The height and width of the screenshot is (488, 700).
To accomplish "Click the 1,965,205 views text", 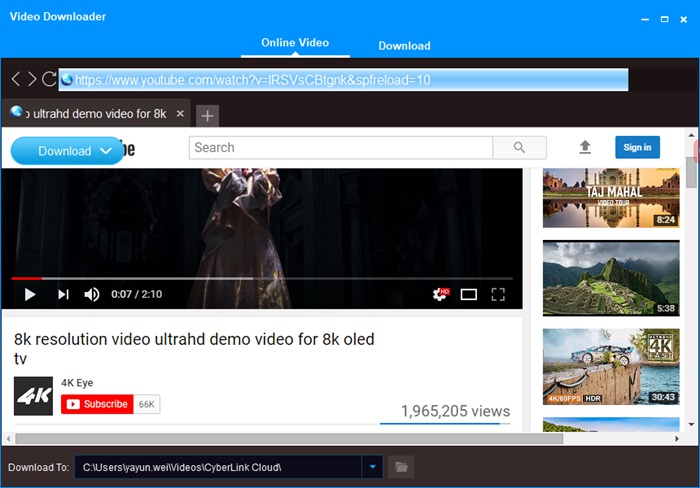I will click(455, 411).
